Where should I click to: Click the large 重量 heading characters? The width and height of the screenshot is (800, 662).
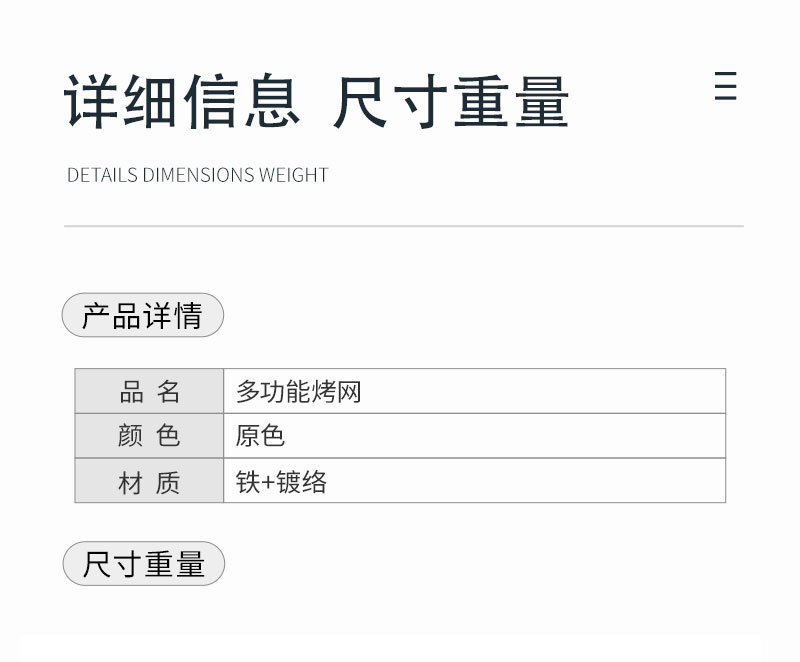coord(511,102)
